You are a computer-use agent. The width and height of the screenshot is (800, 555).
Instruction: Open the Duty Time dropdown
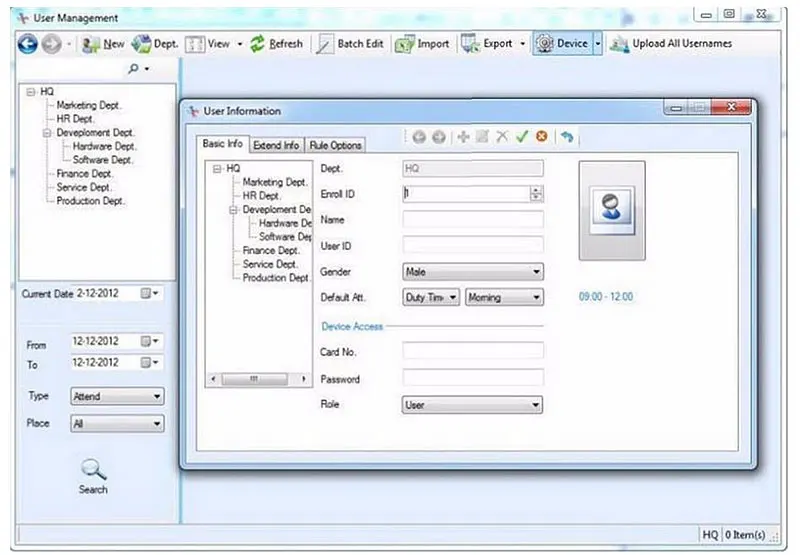(x=431, y=297)
